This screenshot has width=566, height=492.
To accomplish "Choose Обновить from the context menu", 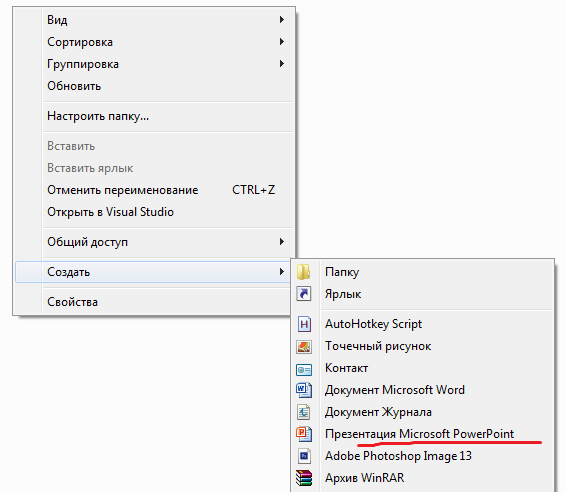I will coord(154,86).
